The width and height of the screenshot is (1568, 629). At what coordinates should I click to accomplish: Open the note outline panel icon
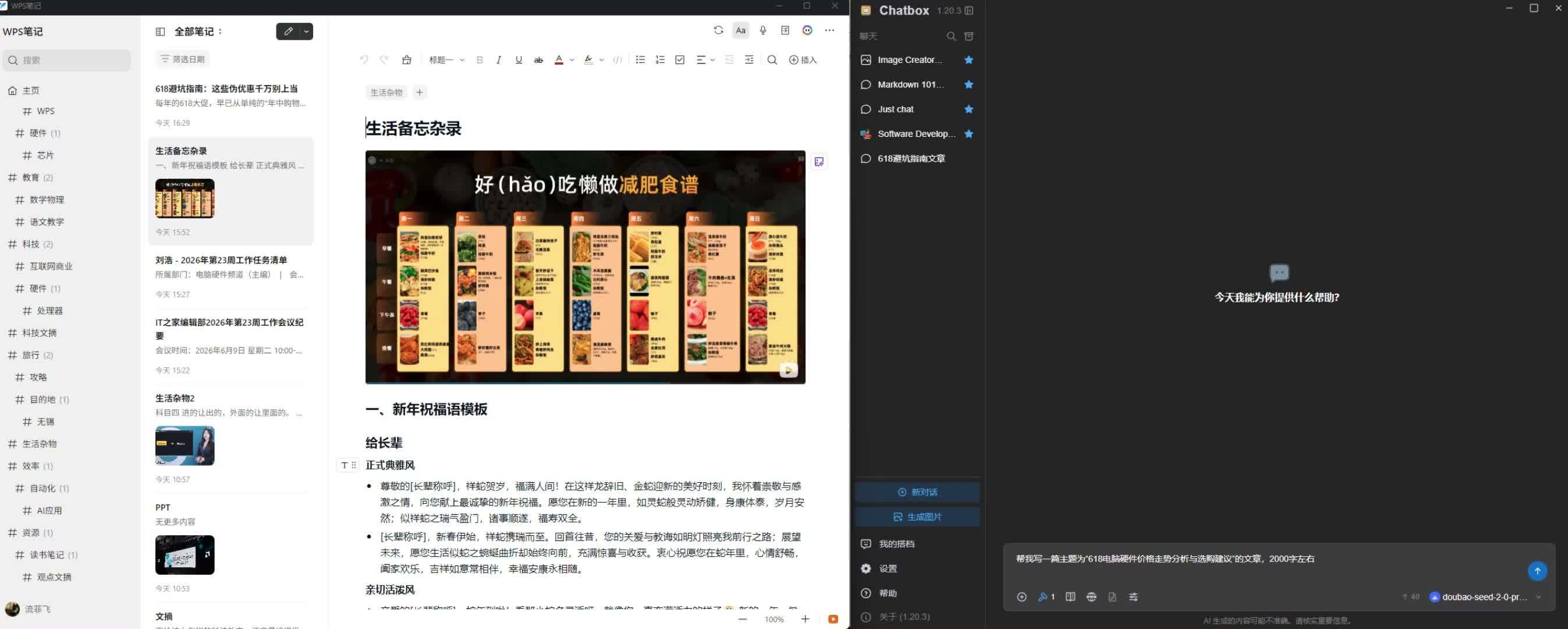785,30
